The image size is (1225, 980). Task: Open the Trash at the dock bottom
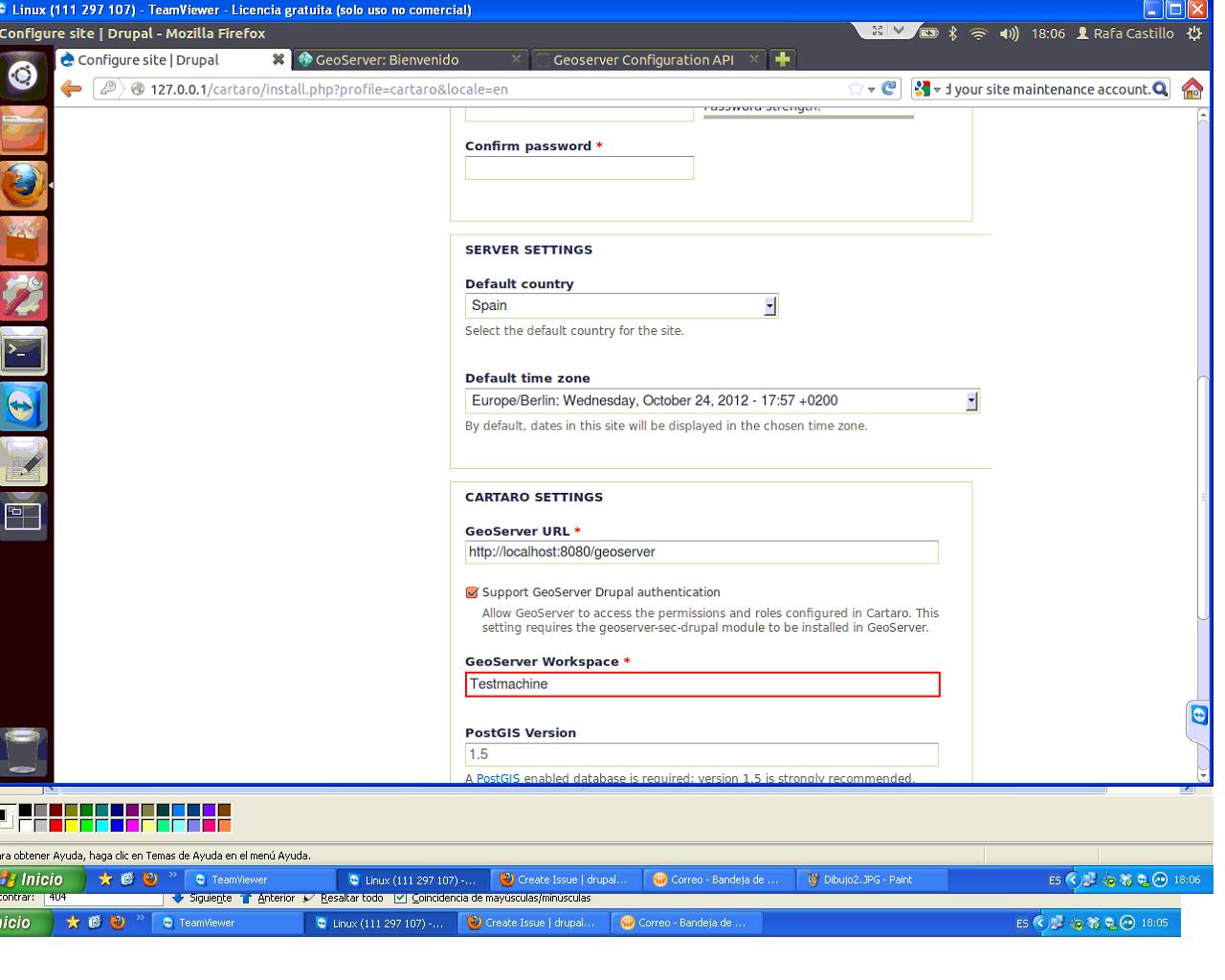click(23, 751)
